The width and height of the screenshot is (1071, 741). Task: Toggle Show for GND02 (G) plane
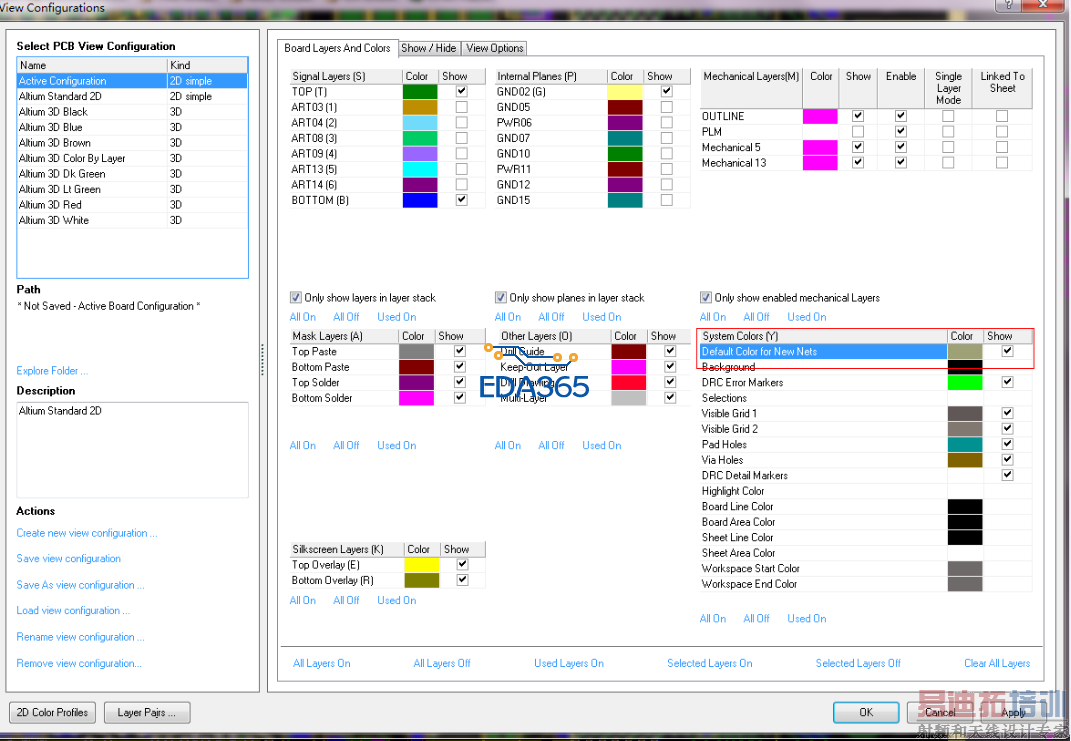tap(667, 92)
